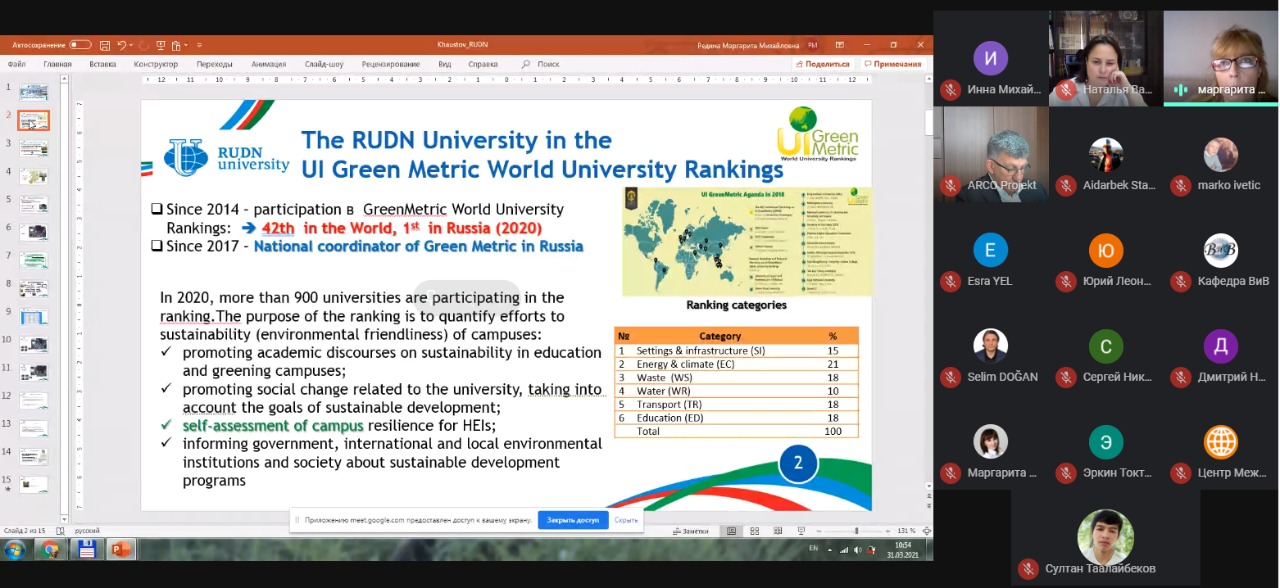Select slide 15 thumbnail
The width and height of the screenshot is (1280, 588).
pyautogui.click(x=33, y=484)
